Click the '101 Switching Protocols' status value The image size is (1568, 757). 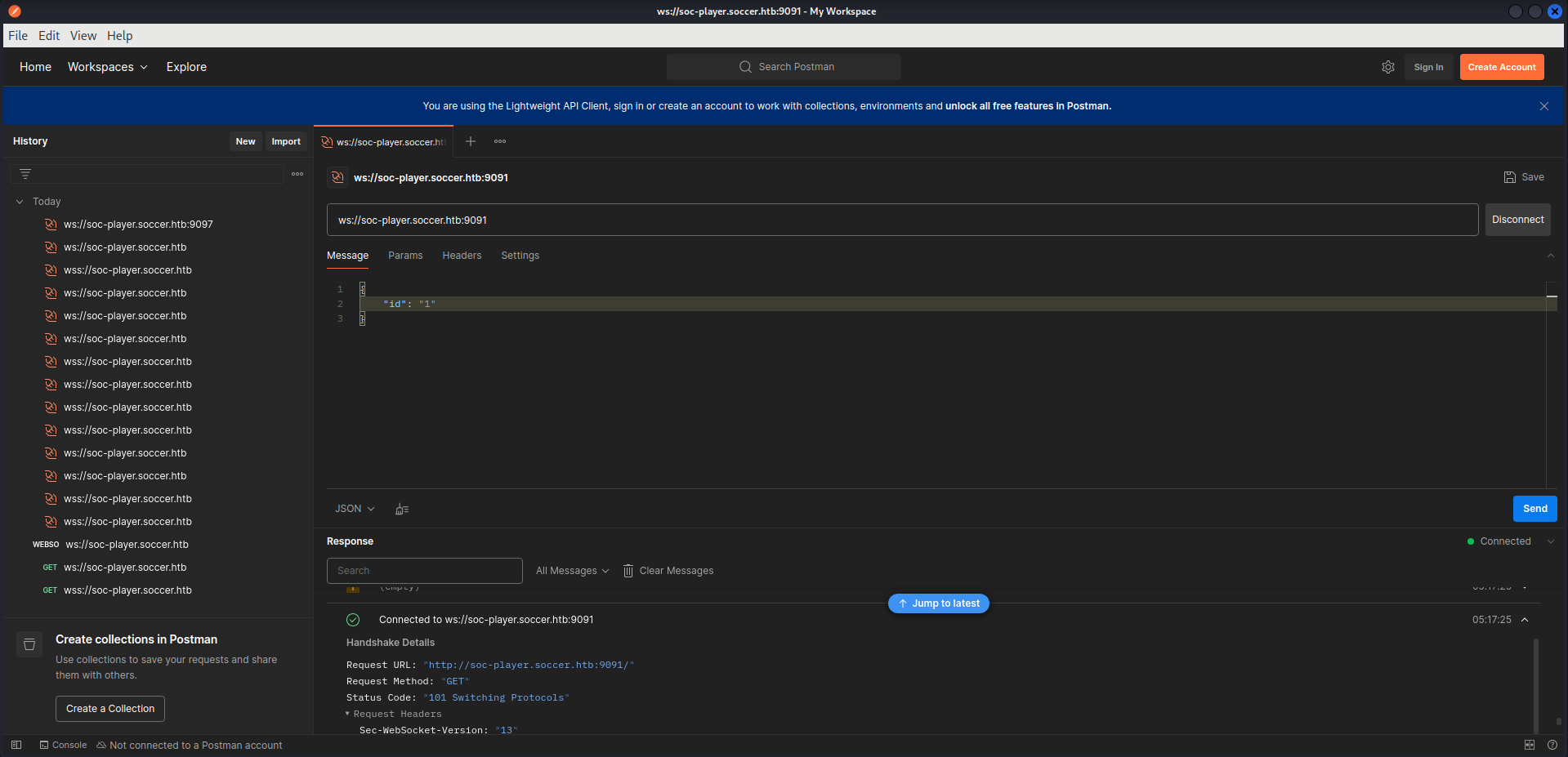pyautogui.click(x=496, y=697)
